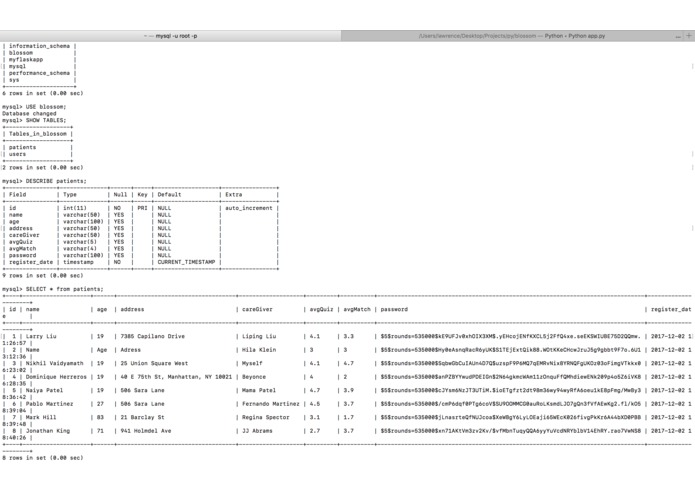Click the CURRENT_TIMESTAMP default value
The image size is (695, 494).
pyautogui.click(x=186, y=262)
